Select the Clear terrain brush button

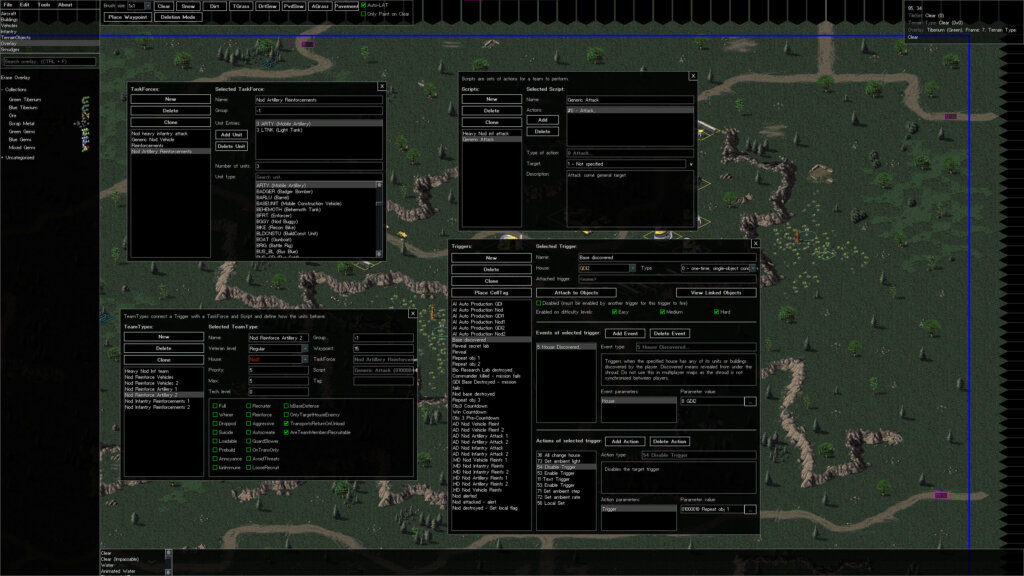click(164, 6)
